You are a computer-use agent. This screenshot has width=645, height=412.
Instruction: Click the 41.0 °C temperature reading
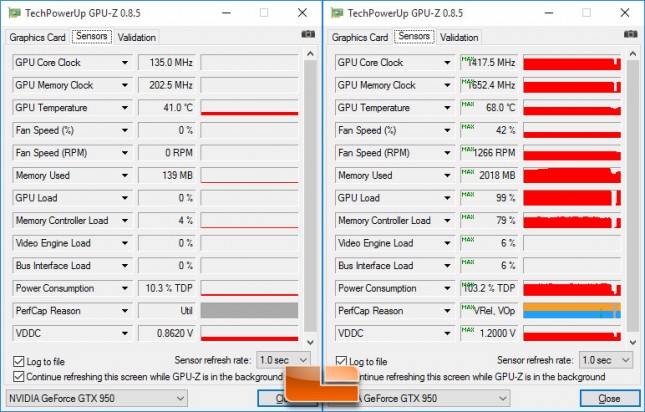[x=167, y=108]
